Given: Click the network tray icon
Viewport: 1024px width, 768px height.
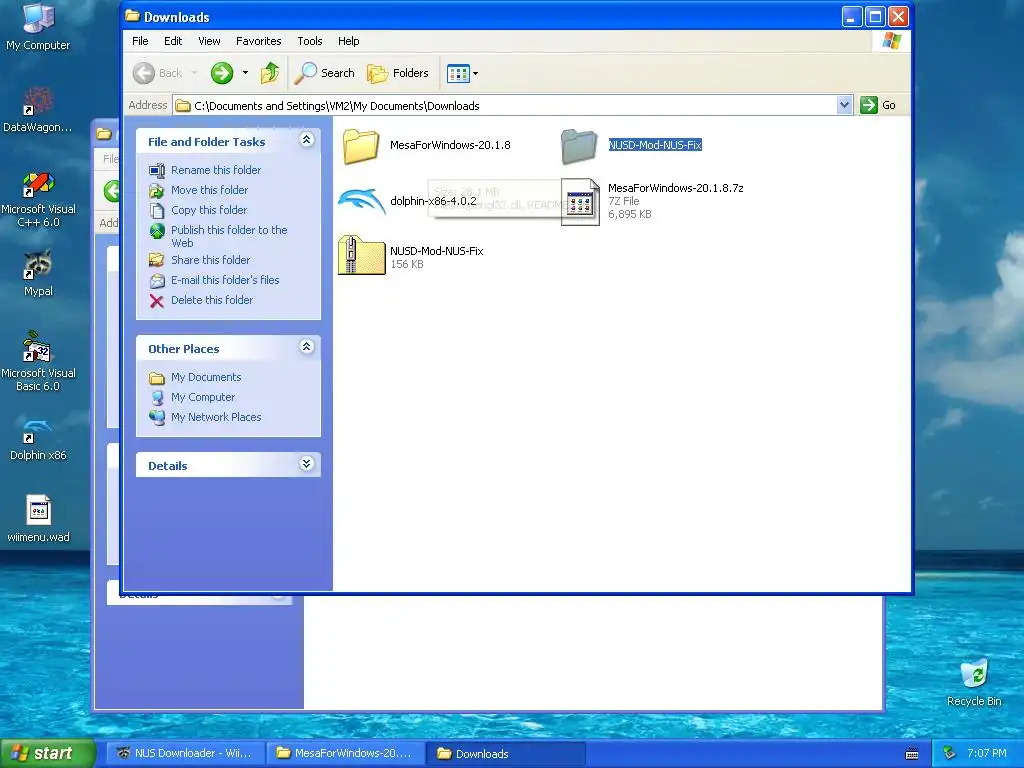Looking at the screenshot, I should click(x=949, y=754).
